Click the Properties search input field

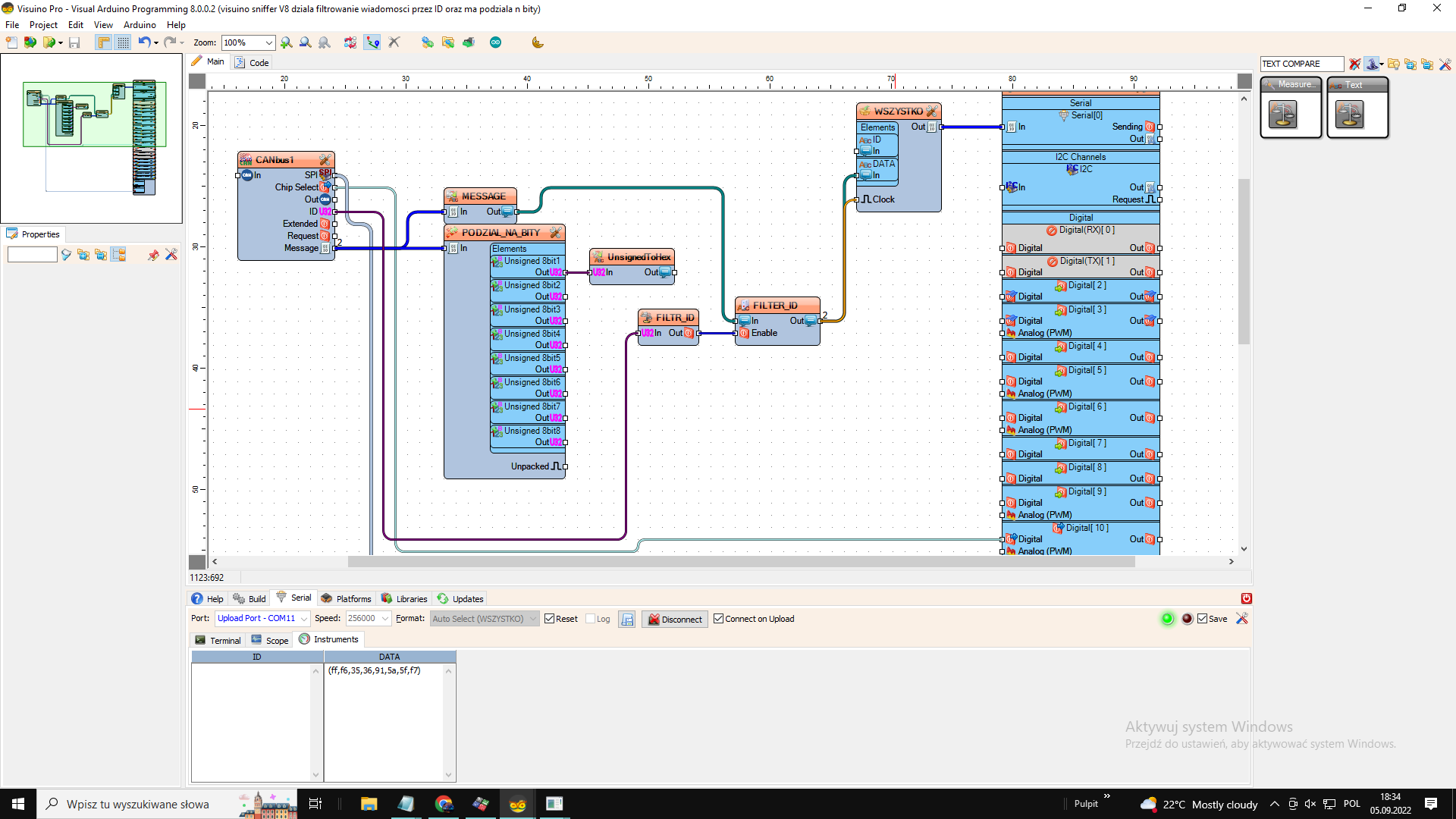[33, 255]
